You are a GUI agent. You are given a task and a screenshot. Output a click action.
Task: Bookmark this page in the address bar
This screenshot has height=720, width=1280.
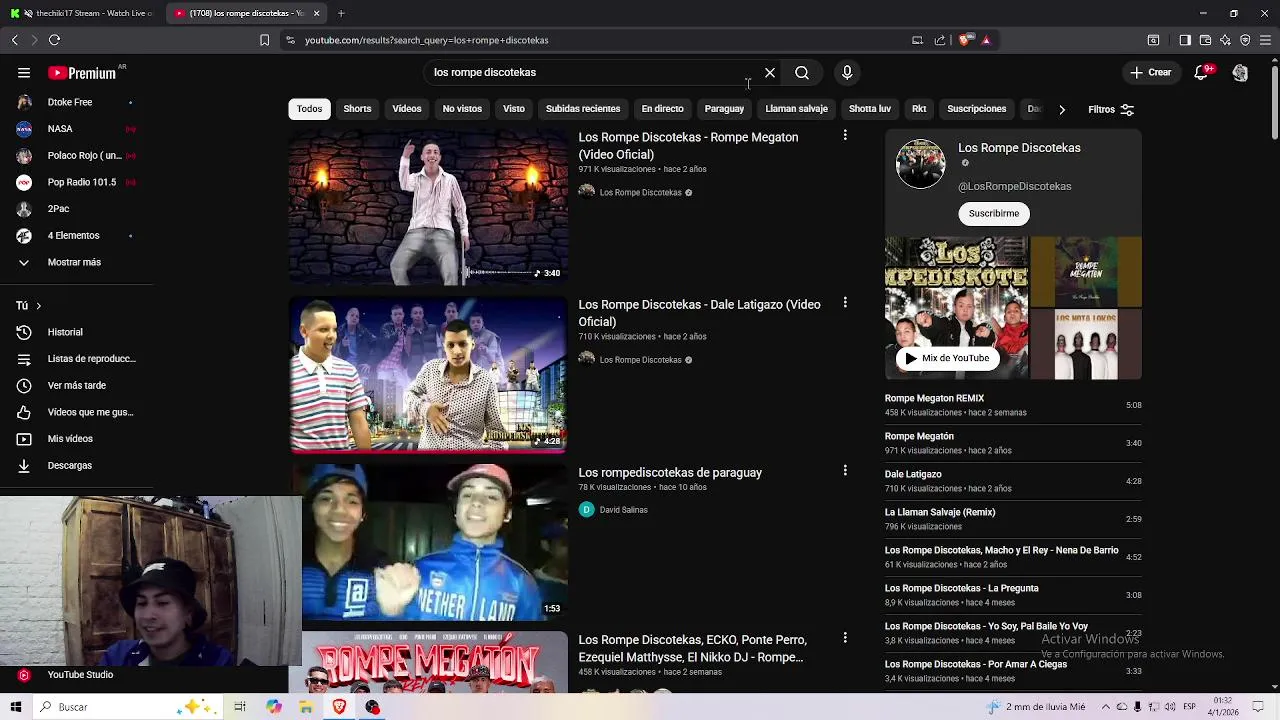click(264, 40)
